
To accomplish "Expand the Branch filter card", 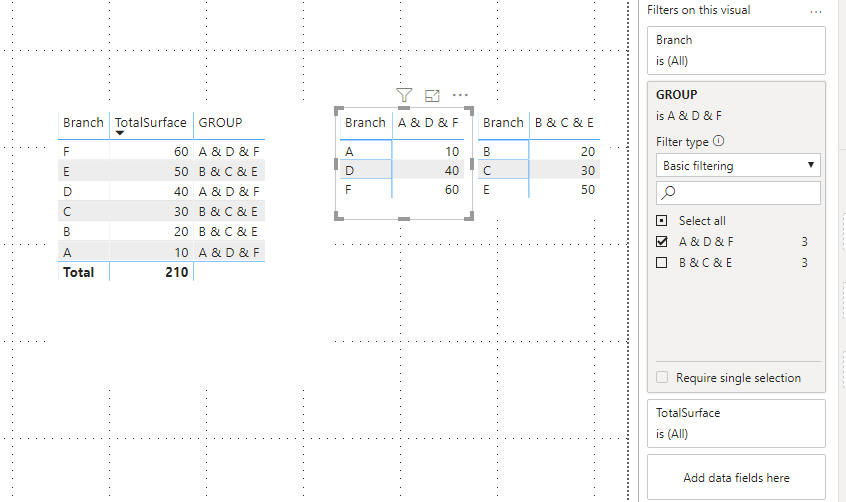I will (736, 50).
